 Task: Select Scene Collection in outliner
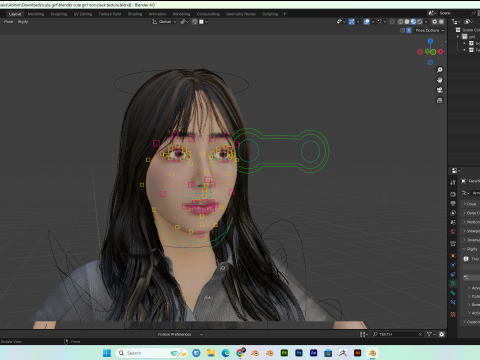[471, 30]
